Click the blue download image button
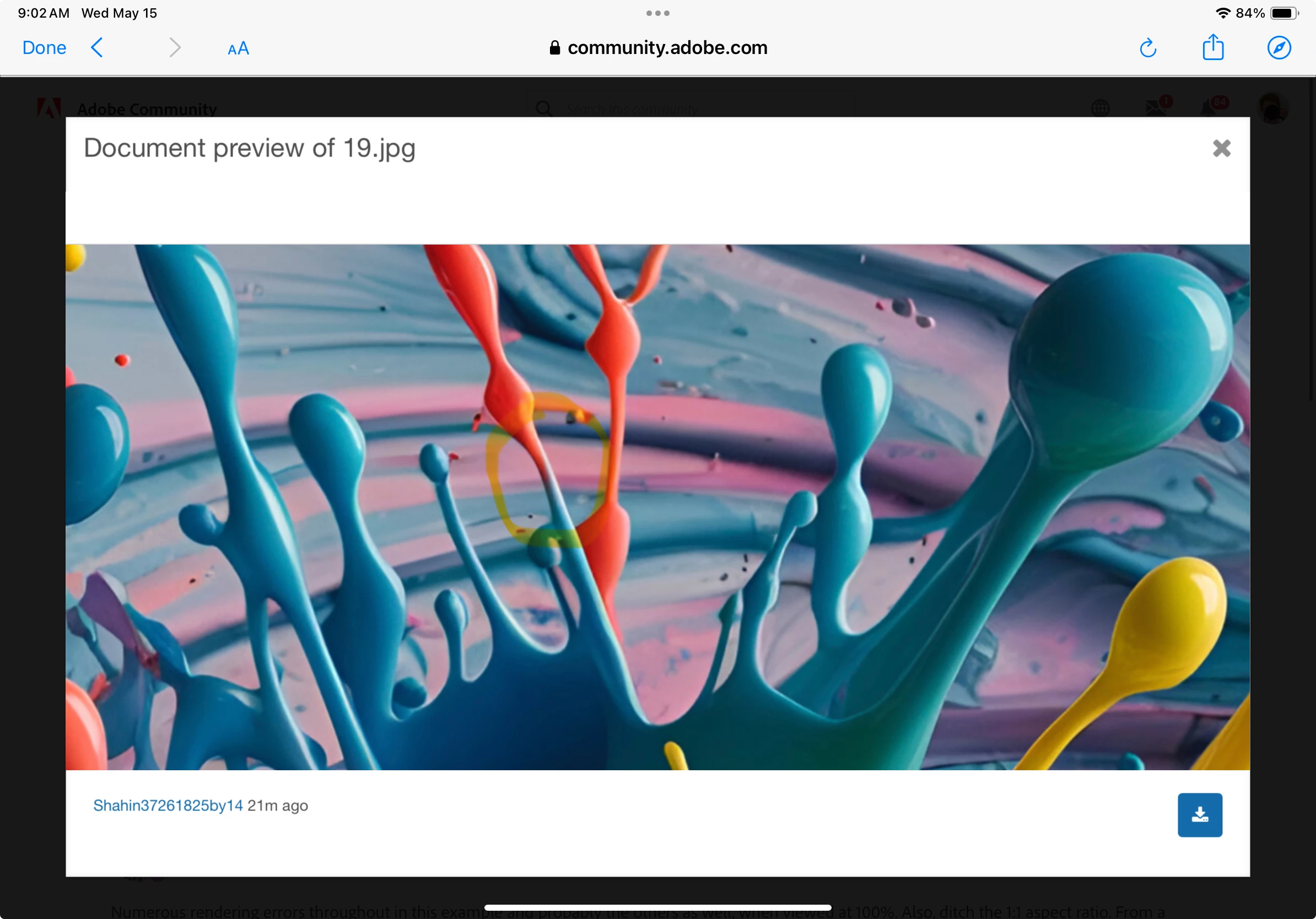 click(1200, 815)
